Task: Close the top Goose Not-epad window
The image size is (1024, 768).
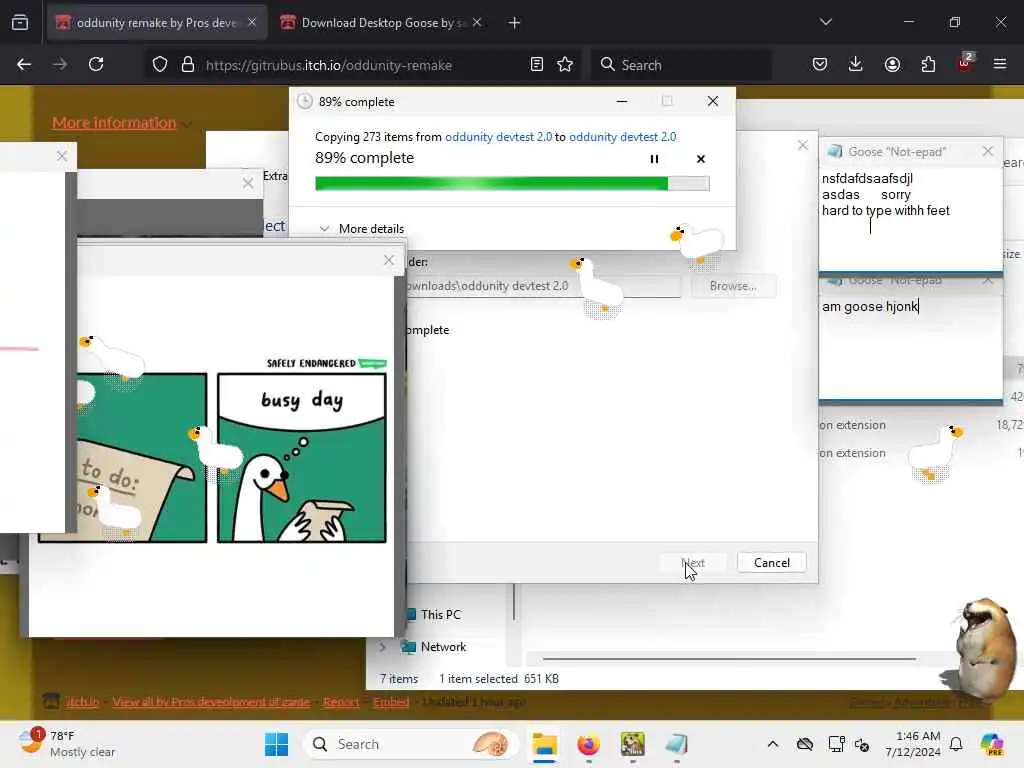Action: click(x=987, y=152)
